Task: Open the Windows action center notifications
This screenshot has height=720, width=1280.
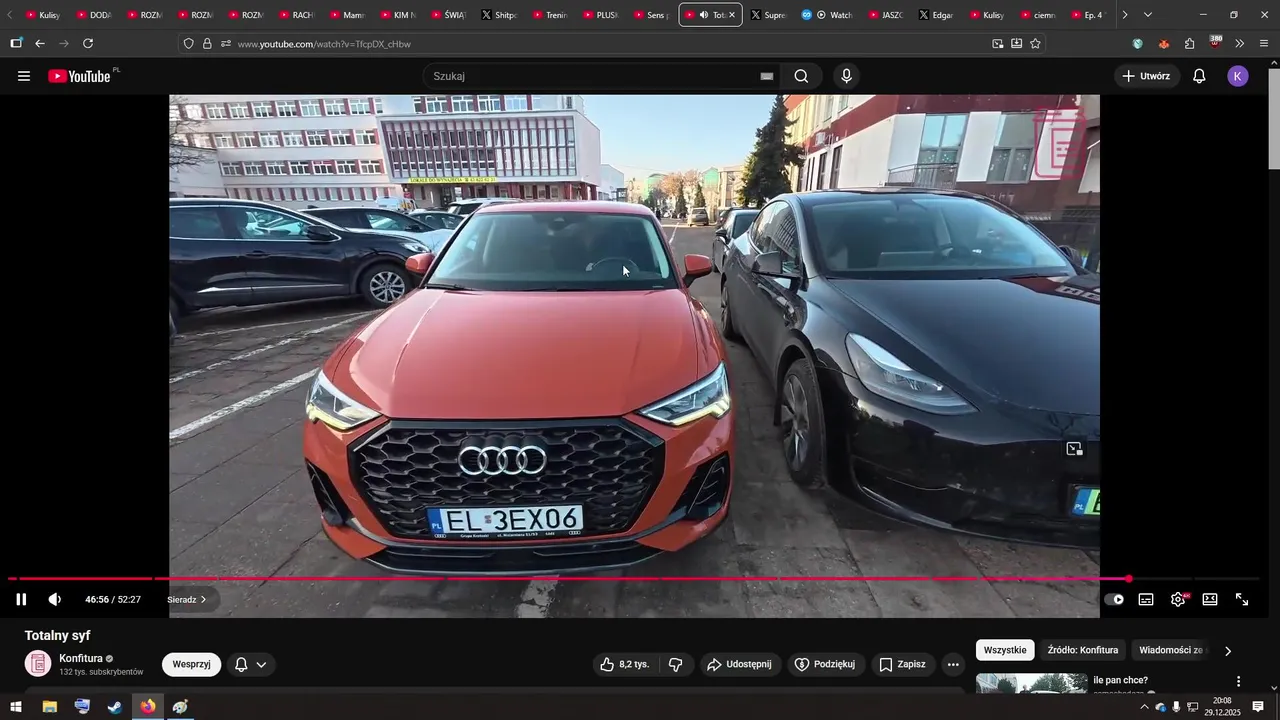Action: coord(1258,707)
